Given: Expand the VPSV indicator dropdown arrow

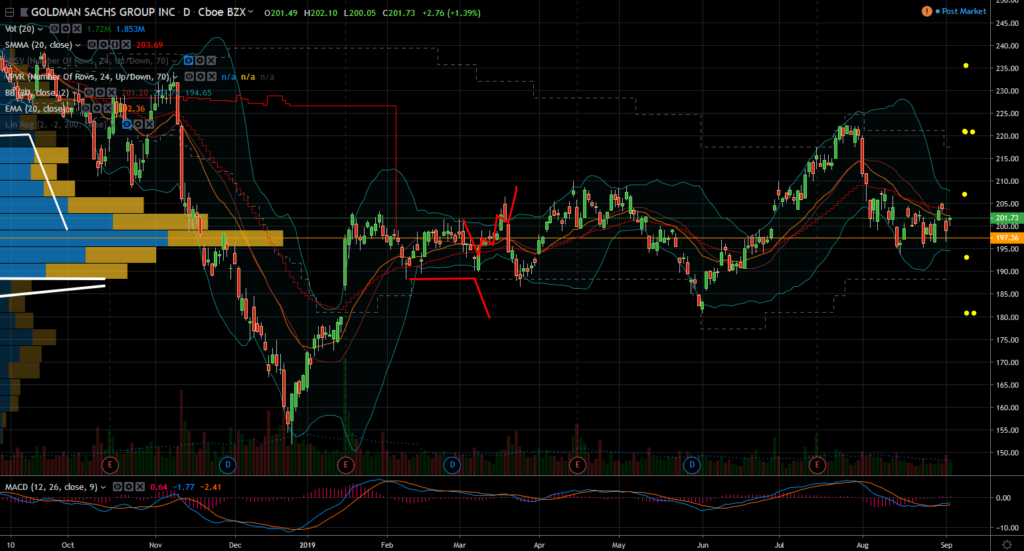Looking at the screenshot, I should pos(174,61).
